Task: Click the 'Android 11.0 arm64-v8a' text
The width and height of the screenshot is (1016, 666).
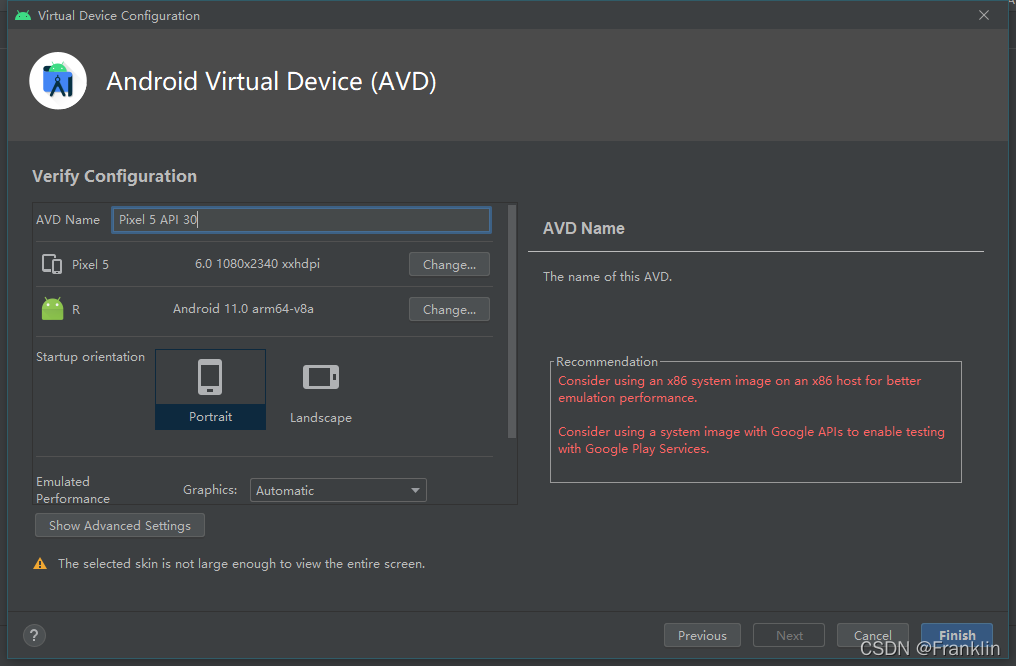Action: click(243, 309)
